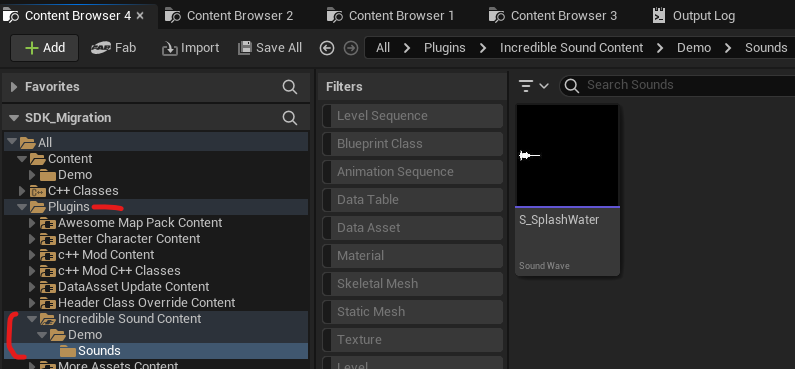This screenshot has height=369, width=795.
Task: Select the Sounds folder in tree
Action: pos(156,351)
